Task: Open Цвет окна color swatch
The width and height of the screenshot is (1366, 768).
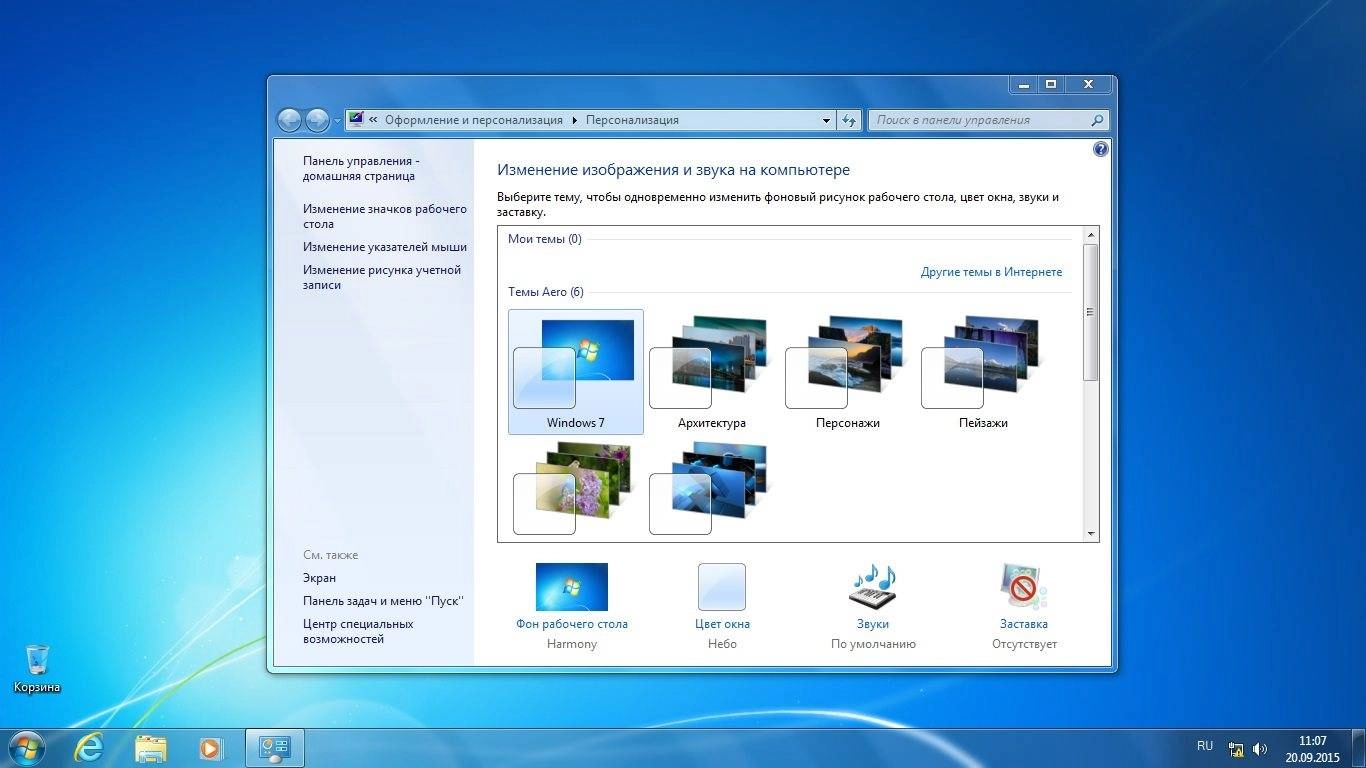Action: tap(721, 586)
